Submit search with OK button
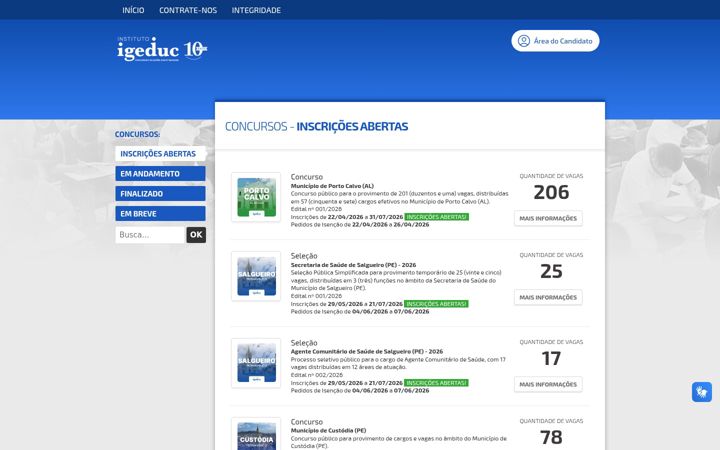Image resolution: width=720 pixels, height=450 pixels. (x=196, y=235)
